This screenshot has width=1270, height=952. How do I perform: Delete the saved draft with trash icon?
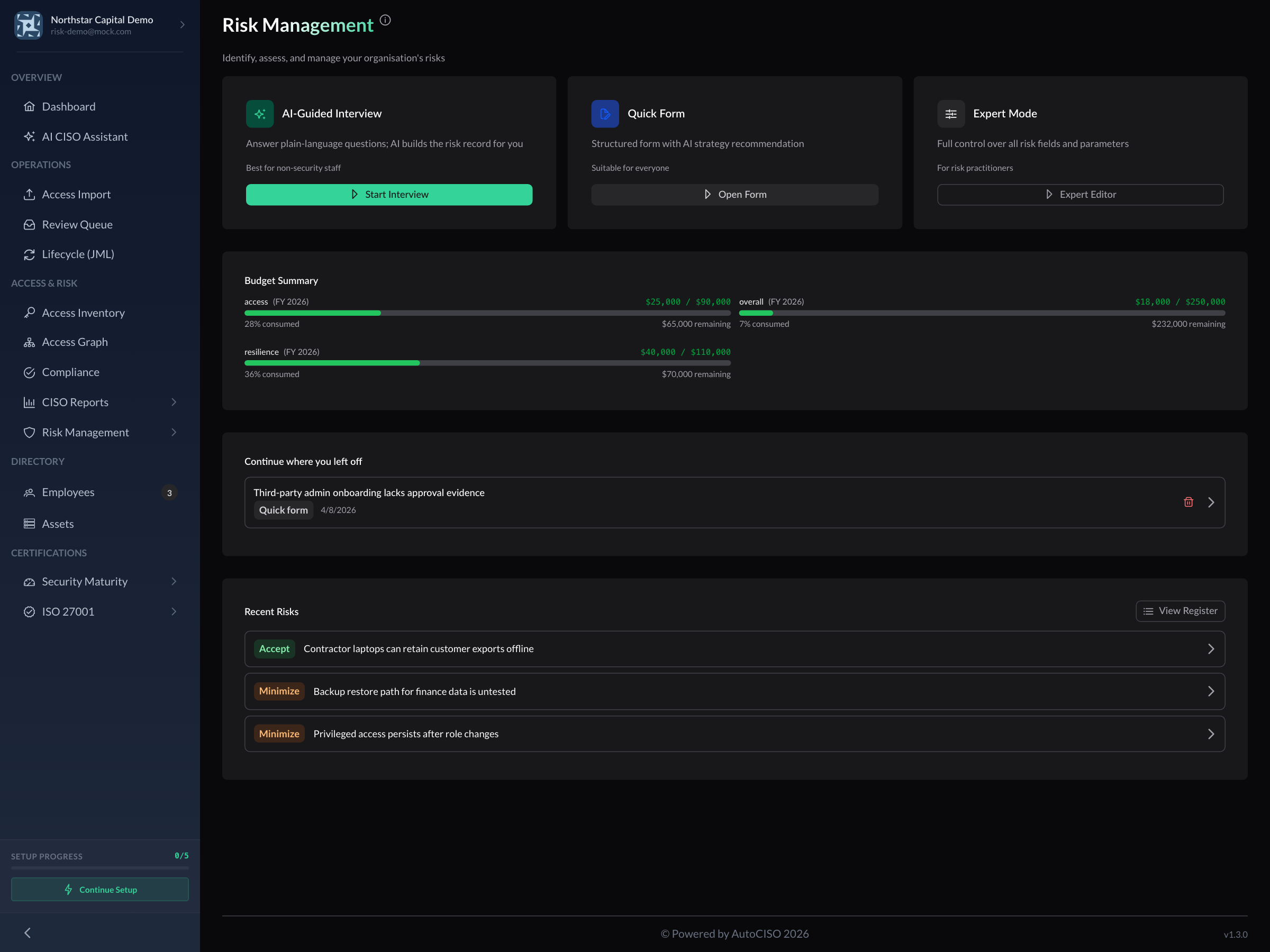[x=1189, y=502]
